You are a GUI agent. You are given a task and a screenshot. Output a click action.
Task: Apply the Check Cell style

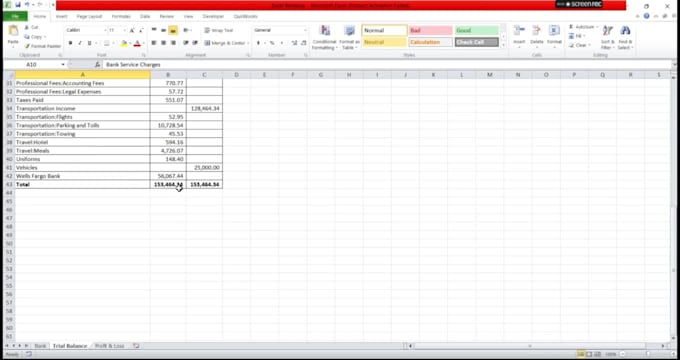[x=476, y=42]
